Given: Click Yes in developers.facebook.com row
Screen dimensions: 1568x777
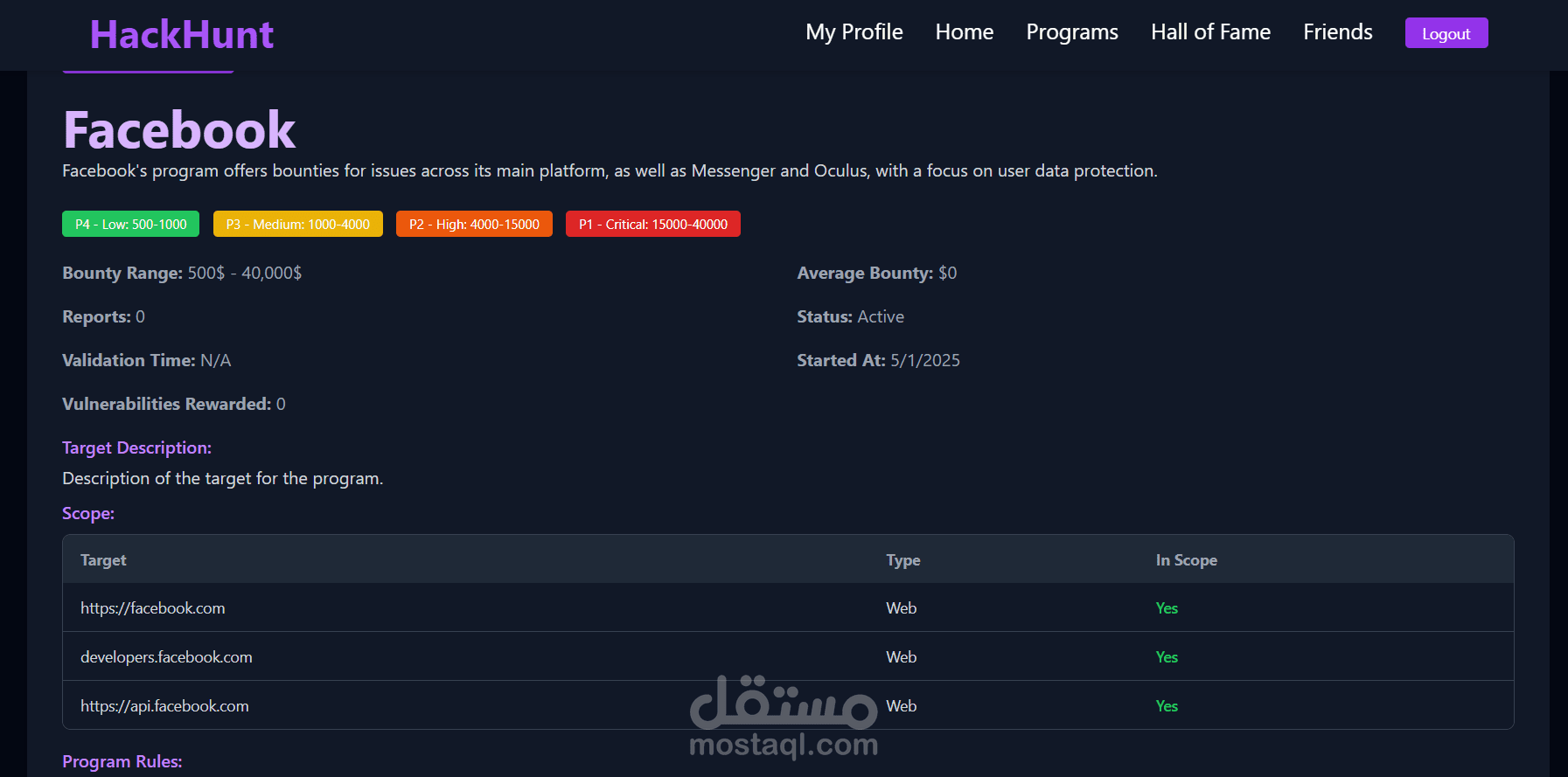Looking at the screenshot, I should tap(1167, 657).
